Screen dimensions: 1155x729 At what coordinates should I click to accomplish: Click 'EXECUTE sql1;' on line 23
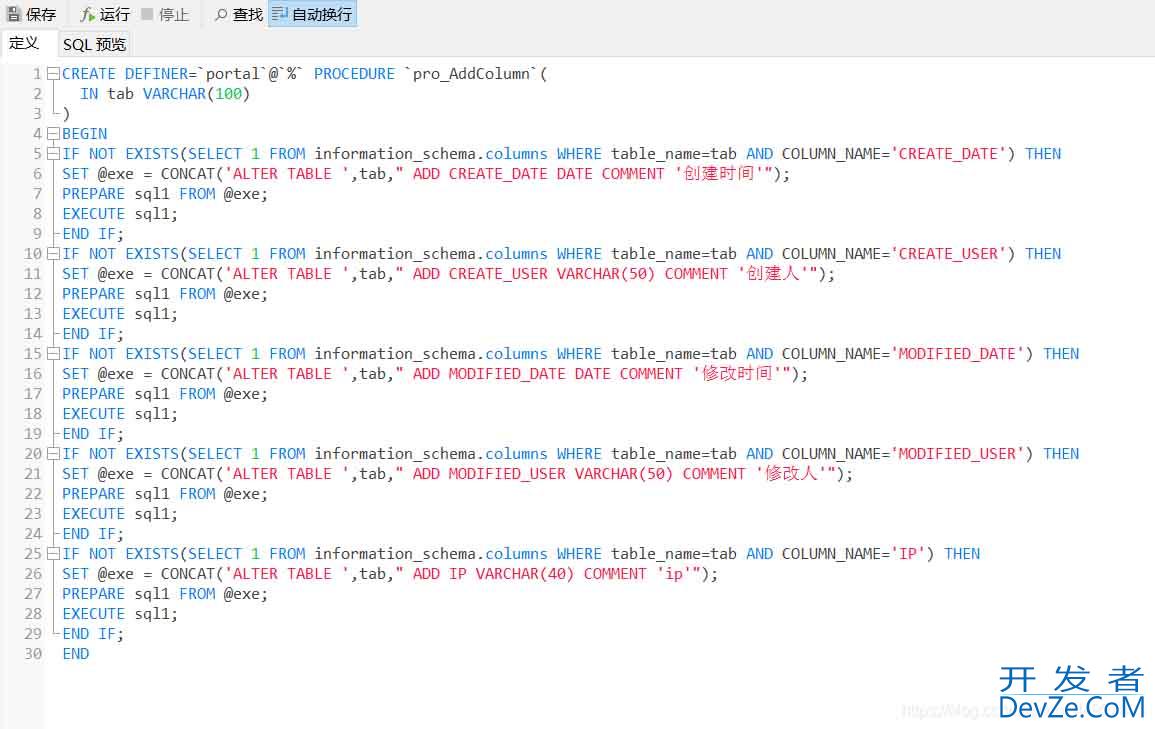click(x=120, y=514)
